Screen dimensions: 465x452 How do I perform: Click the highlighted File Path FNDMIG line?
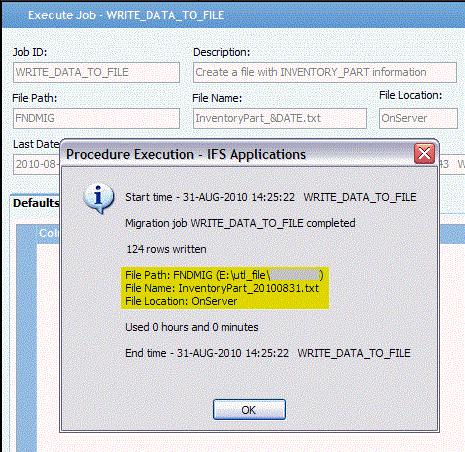click(x=224, y=275)
